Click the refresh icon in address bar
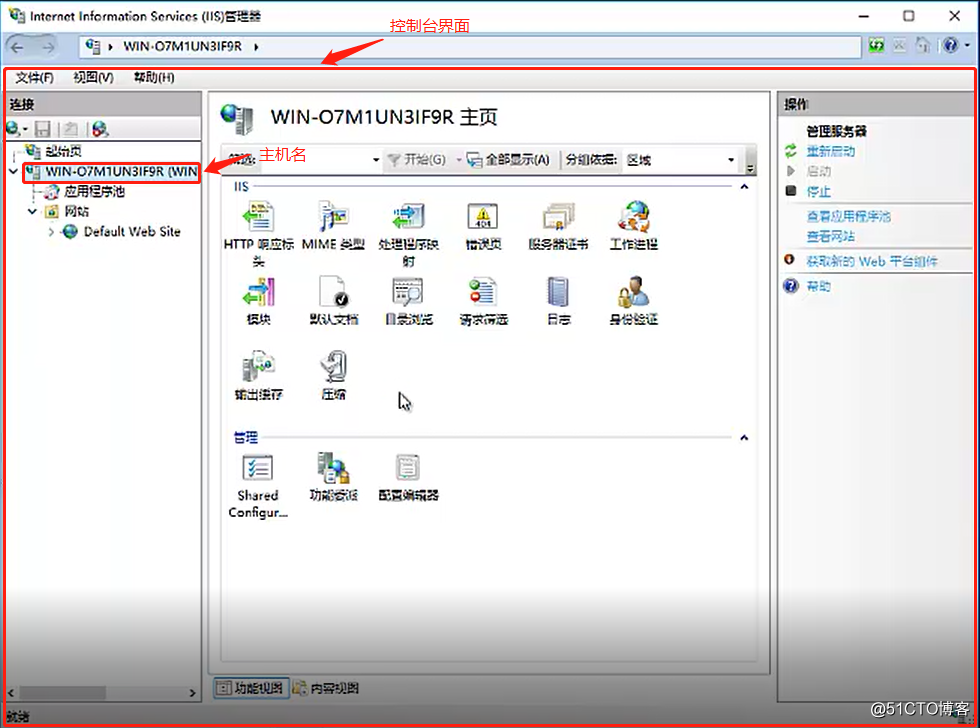Viewport: 980px width, 728px height. tap(876, 46)
